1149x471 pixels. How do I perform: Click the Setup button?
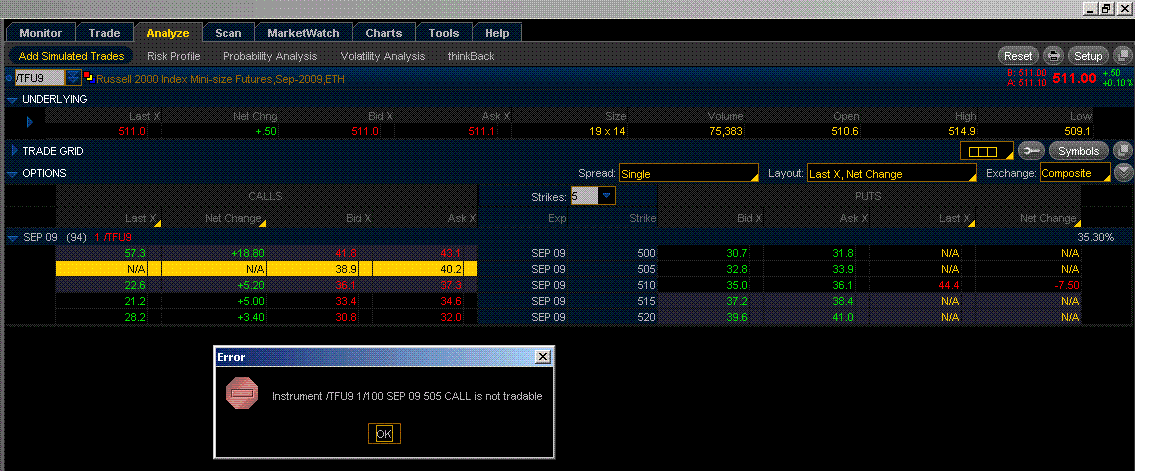[1088, 56]
